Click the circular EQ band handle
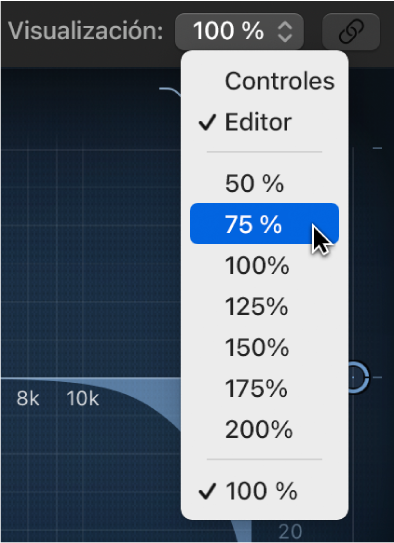 click(358, 377)
